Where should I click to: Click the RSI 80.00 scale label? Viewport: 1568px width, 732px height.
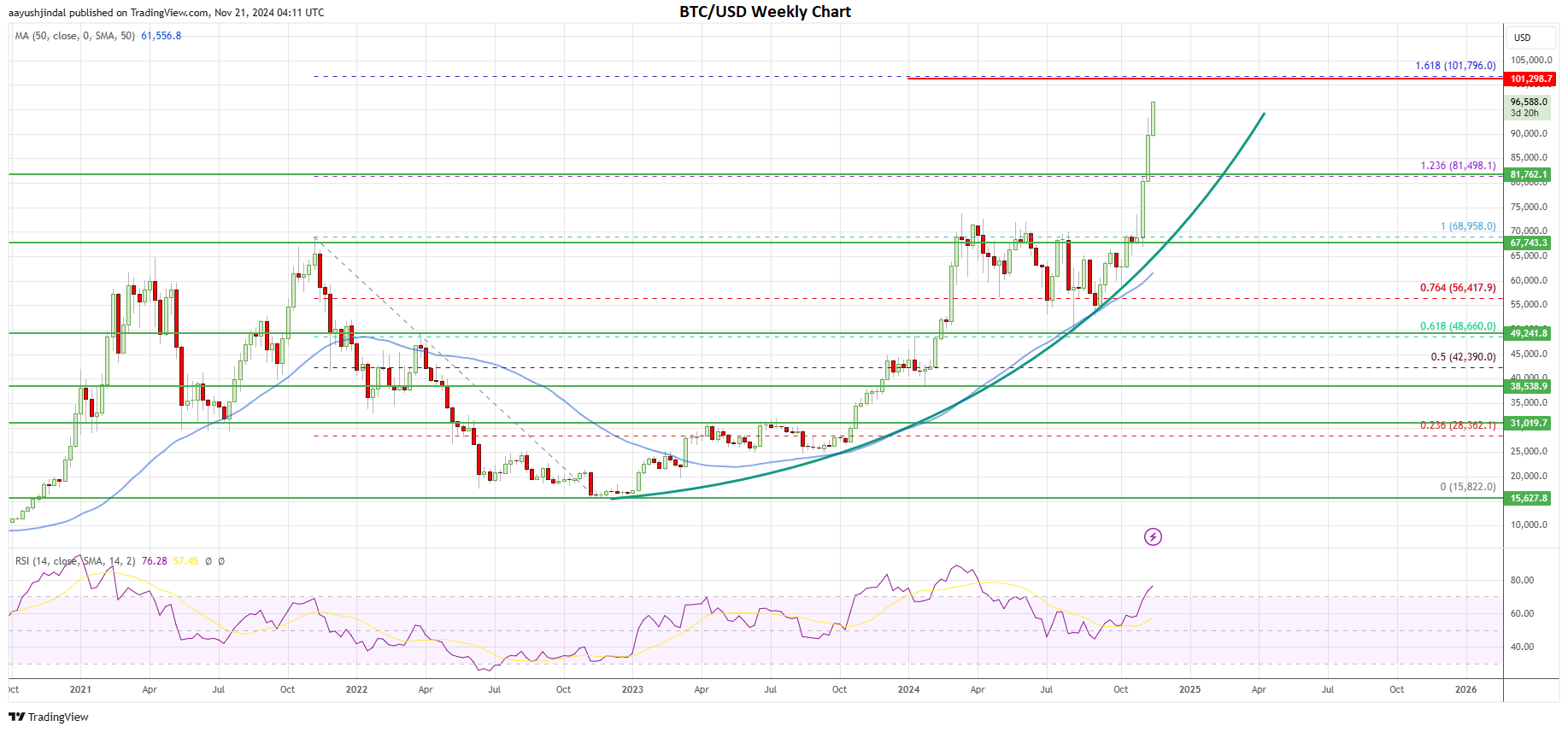click(x=1522, y=580)
